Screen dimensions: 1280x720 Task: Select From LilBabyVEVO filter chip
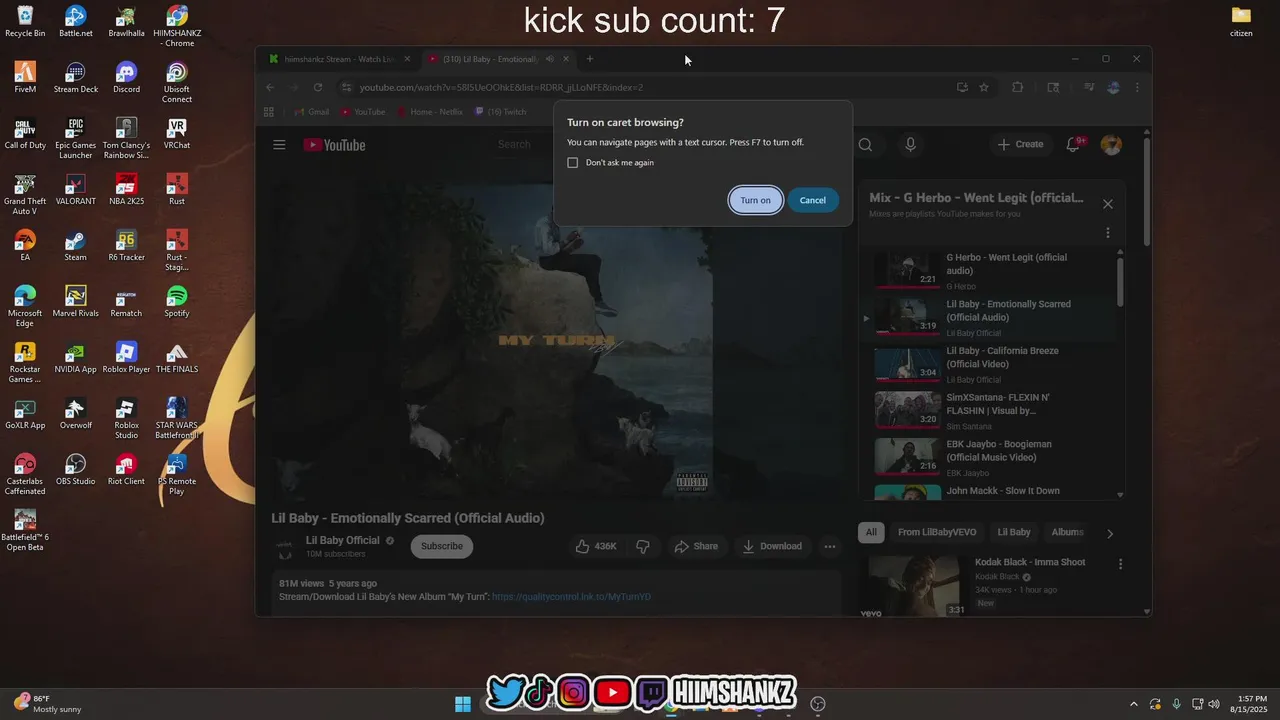coord(937,532)
